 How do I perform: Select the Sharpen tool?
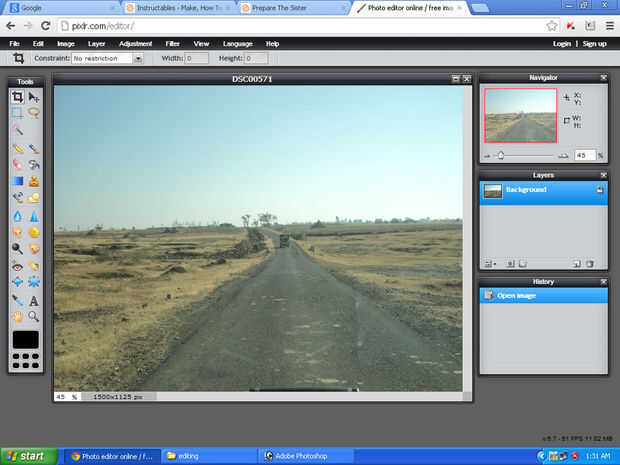[x=34, y=216]
